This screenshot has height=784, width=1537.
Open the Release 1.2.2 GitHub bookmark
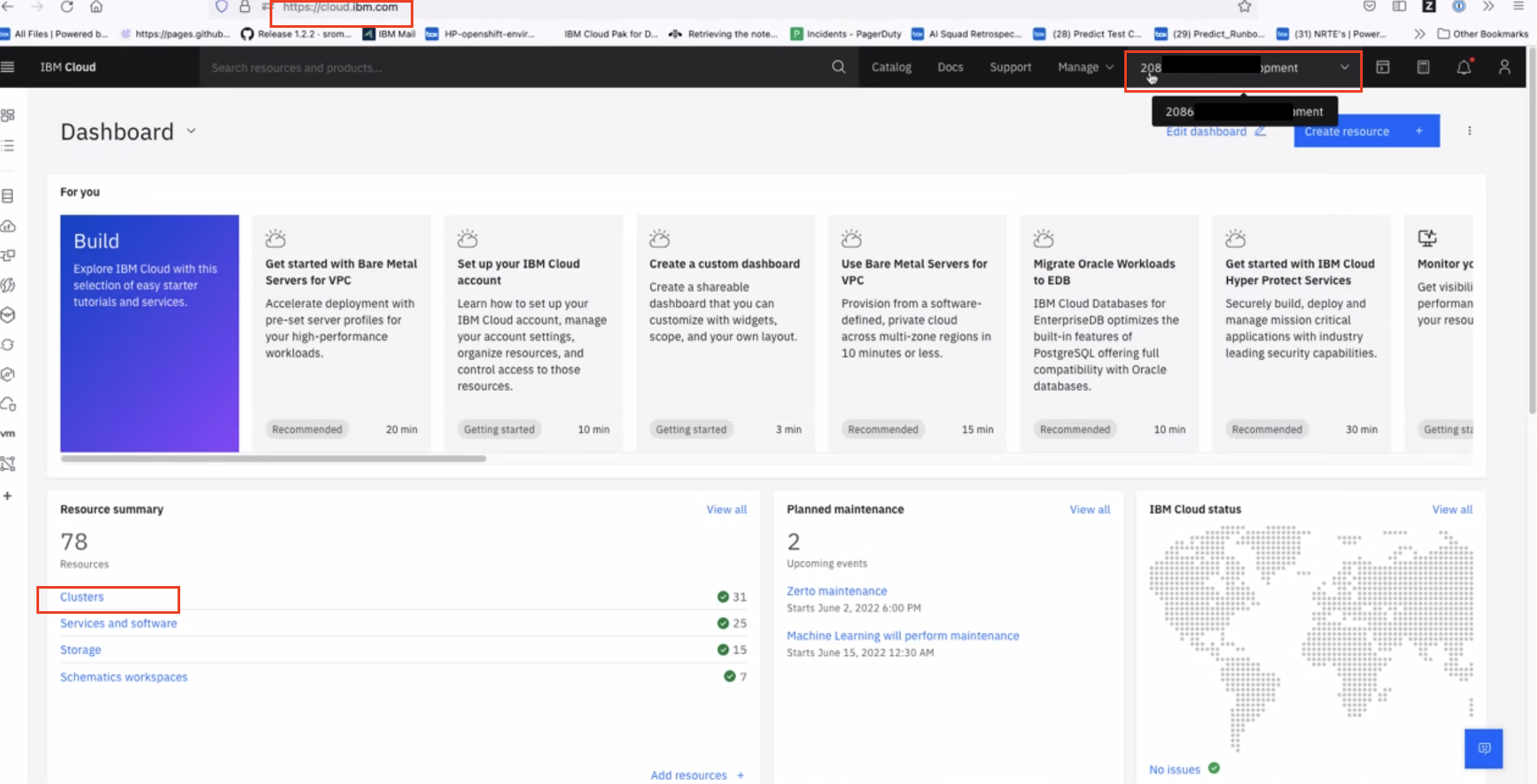point(296,34)
